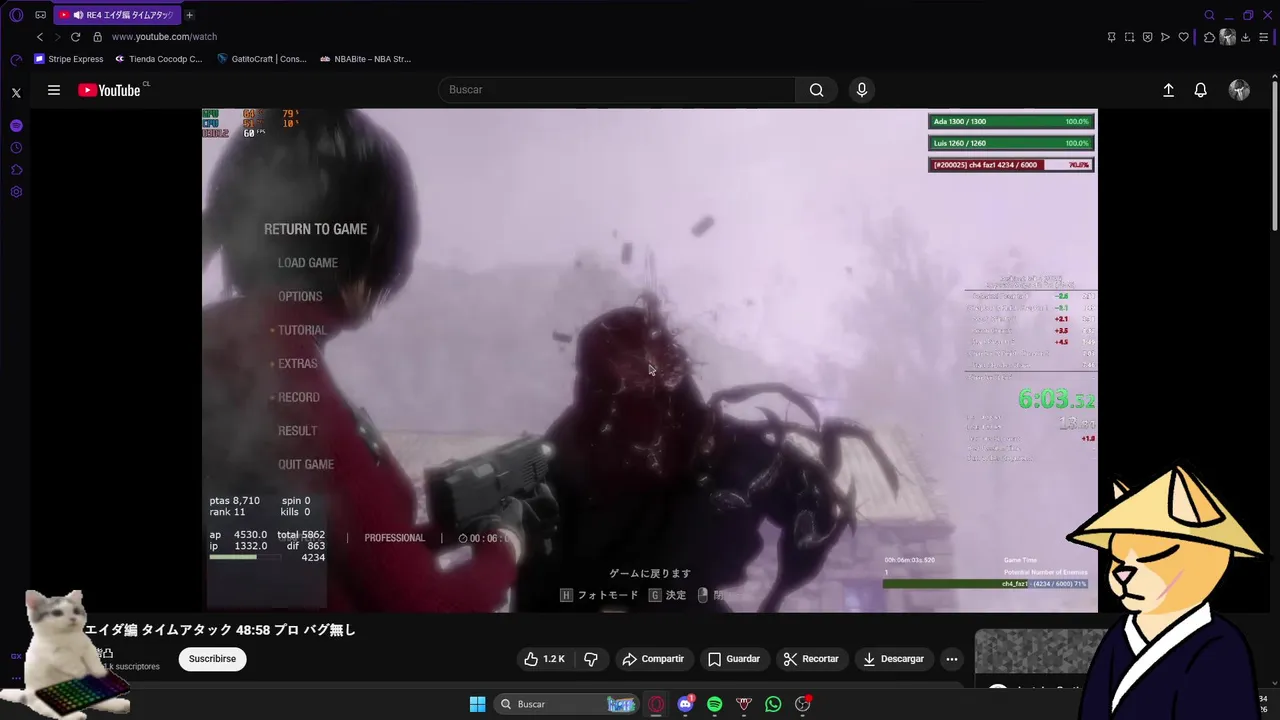Screen dimensions: 1280x720
Task: Download the video with Descargar
Action: (x=893, y=659)
